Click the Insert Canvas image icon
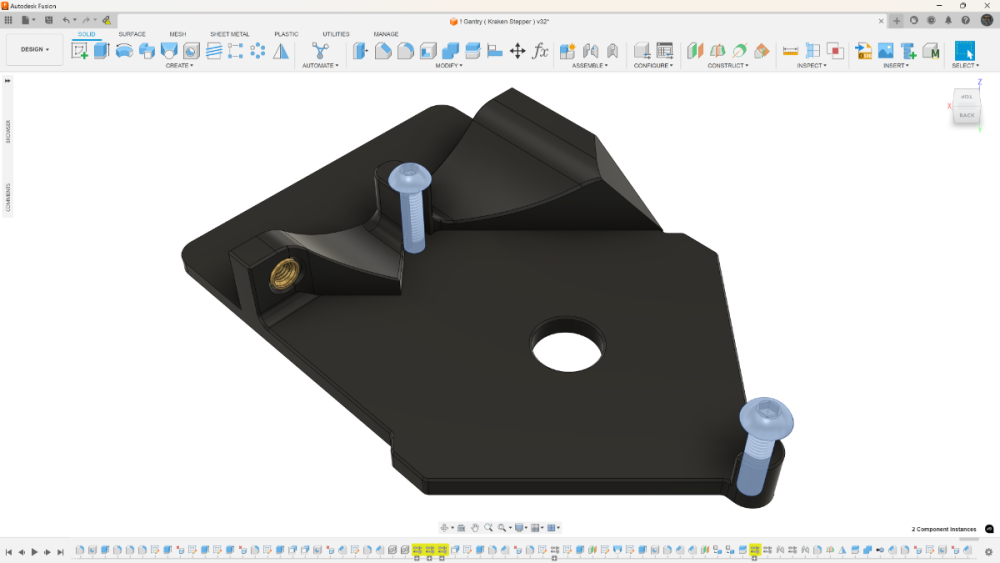The width and height of the screenshot is (1000, 563). click(886, 51)
